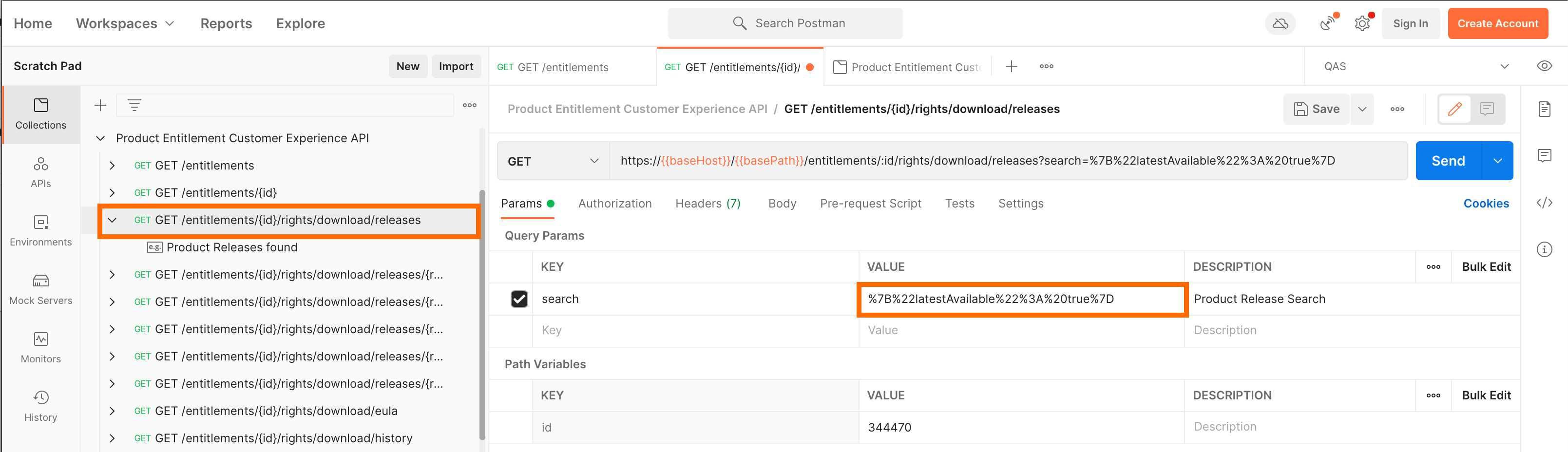Screen dimensions: 1568x452
Task: Go to Home in the top navigation
Action: click(x=33, y=24)
